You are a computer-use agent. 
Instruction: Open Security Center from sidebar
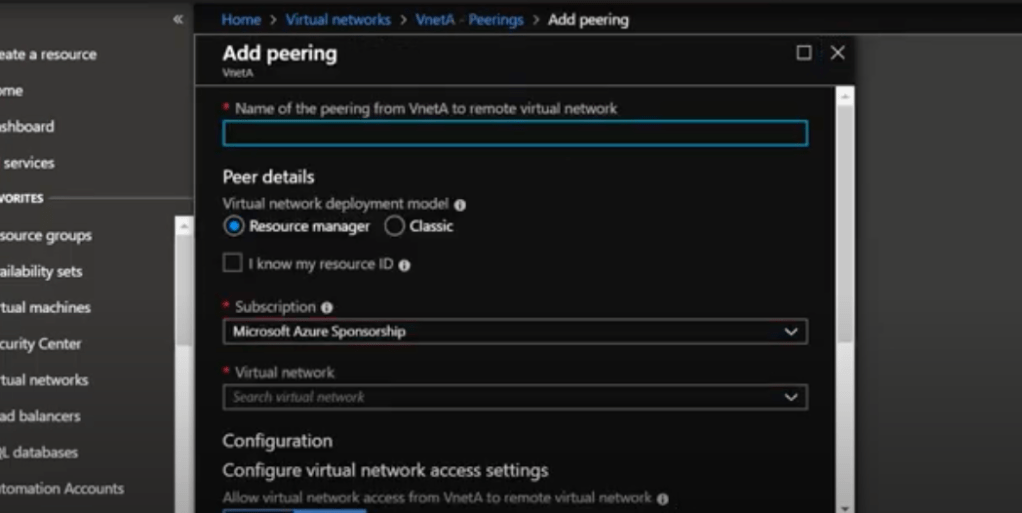[x=40, y=343]
